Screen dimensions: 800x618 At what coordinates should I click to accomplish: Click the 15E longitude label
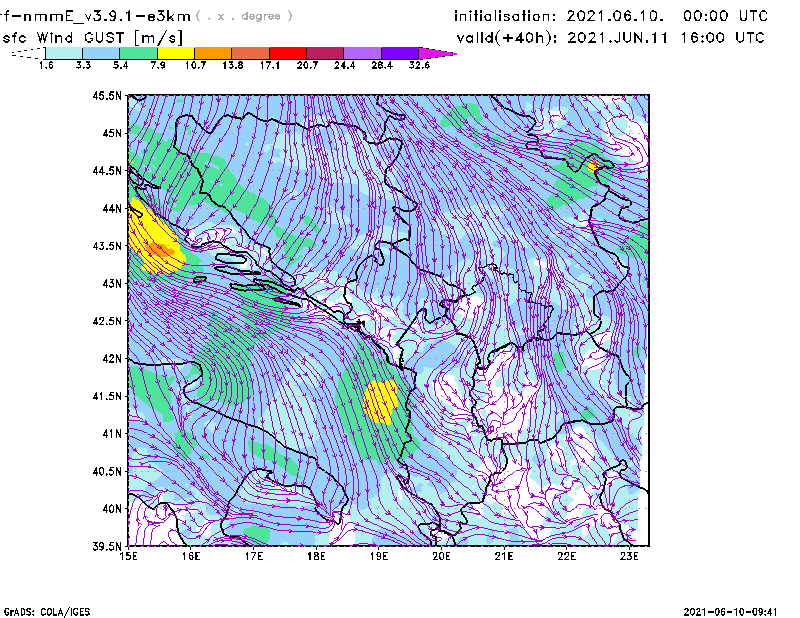point(128,556)
